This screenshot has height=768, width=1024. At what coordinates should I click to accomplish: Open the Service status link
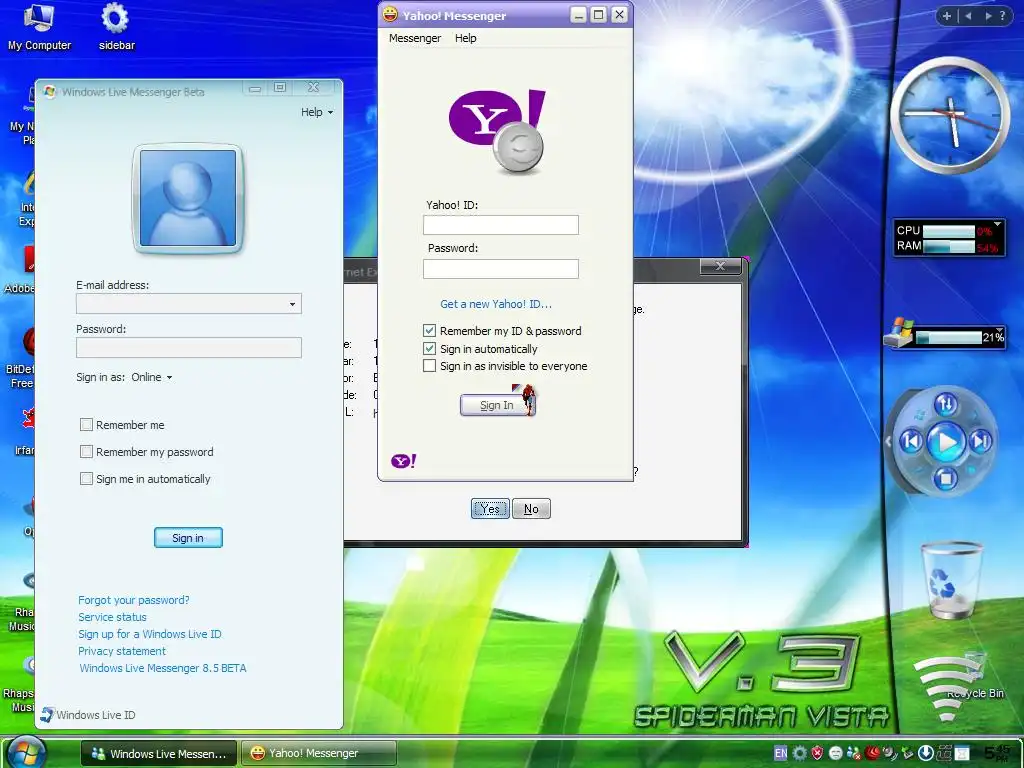(112, 616)
